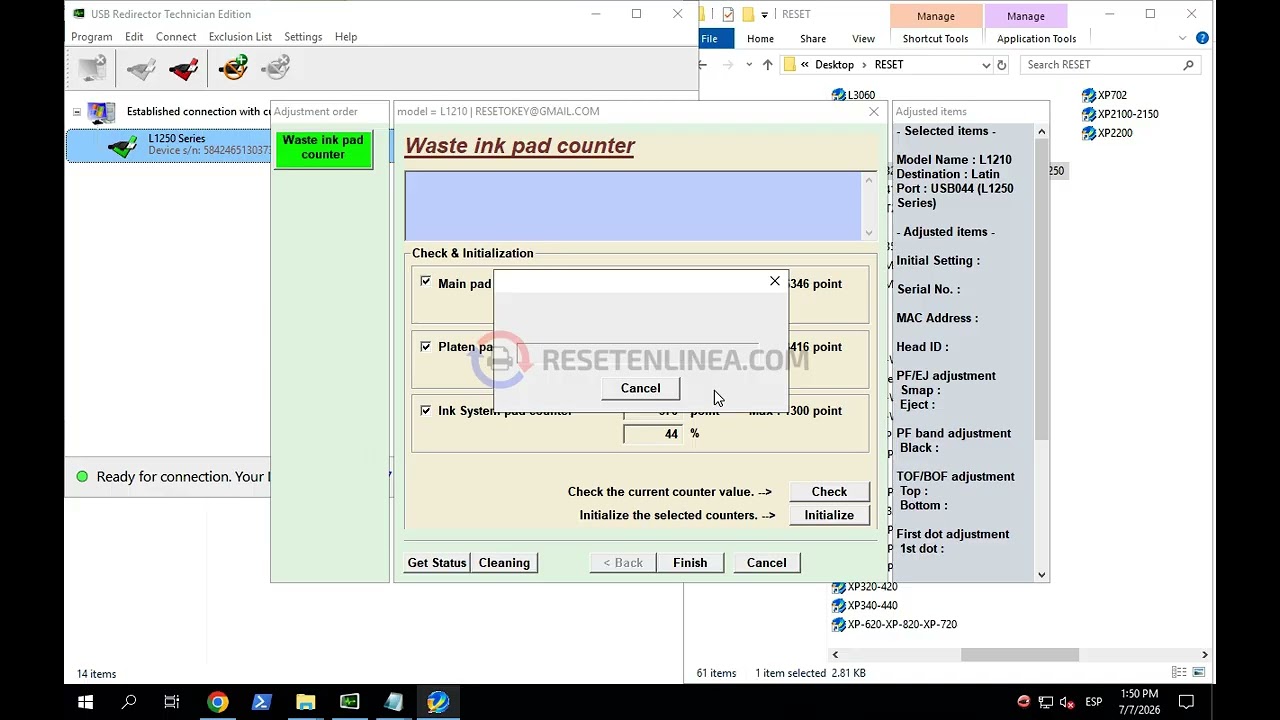The height and width of the screenshot is (720, 1280).
Task: Open the Program menu in USB Redirector
Action: 91,37
